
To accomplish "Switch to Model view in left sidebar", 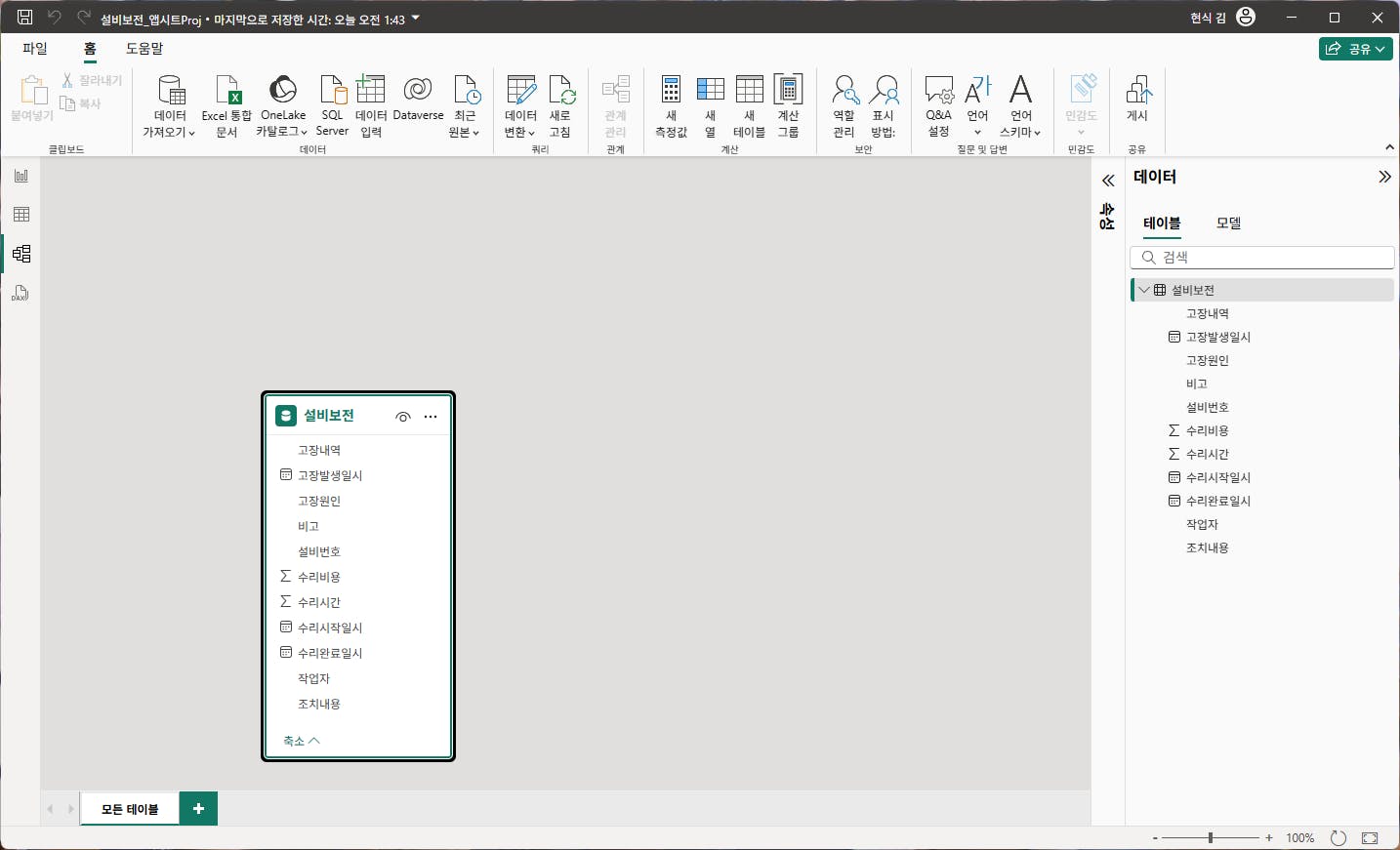I will coord(21,254).
